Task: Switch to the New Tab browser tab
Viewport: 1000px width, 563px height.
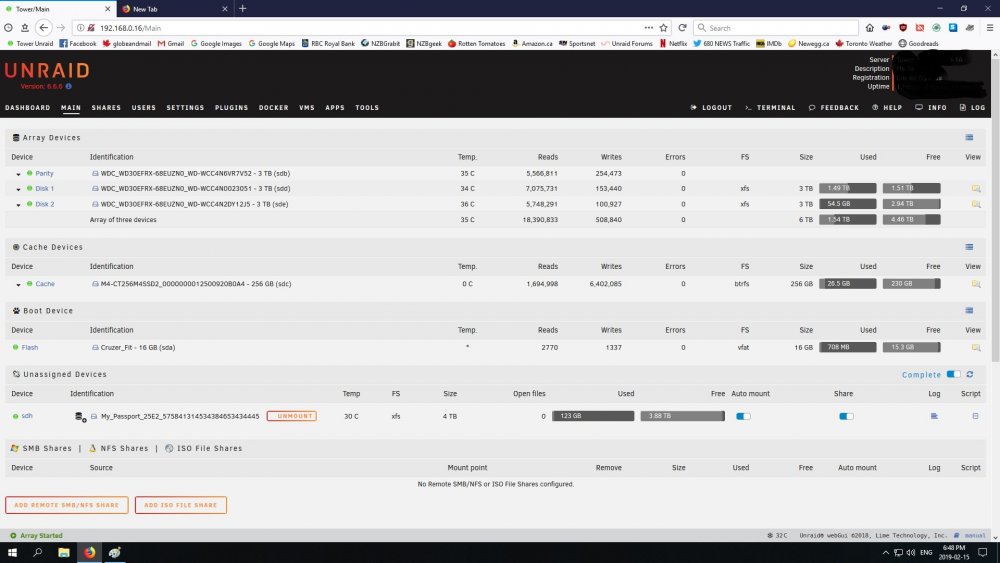Action: [173, 9]
